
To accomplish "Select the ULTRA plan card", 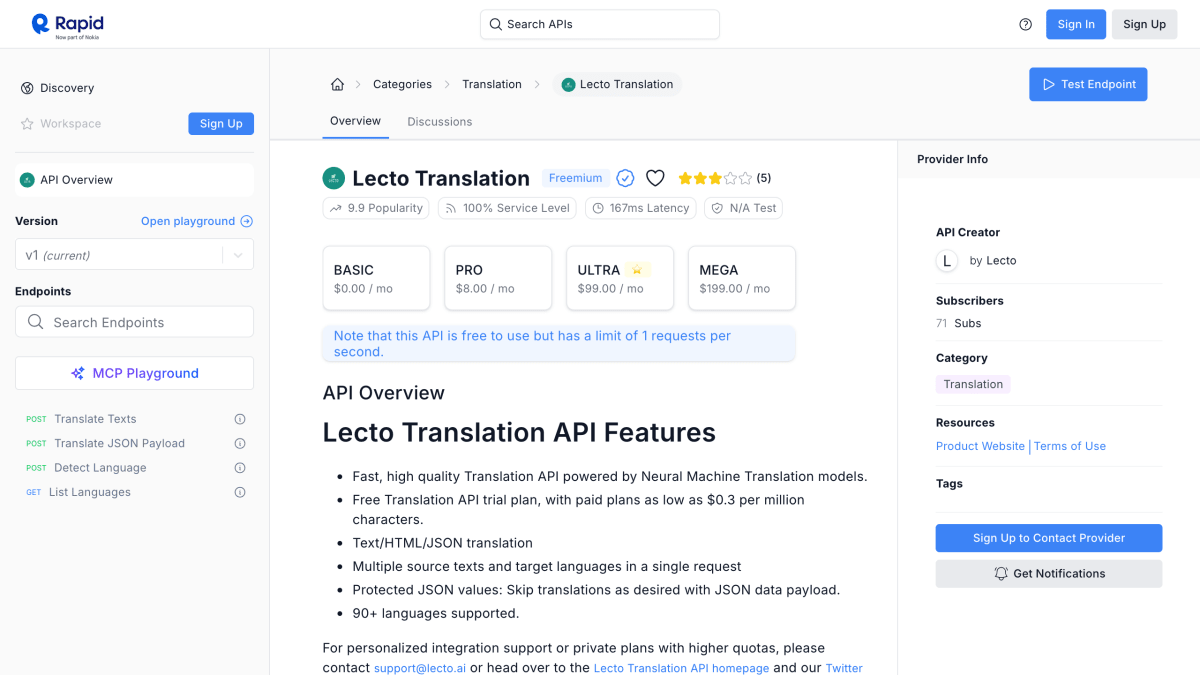I will click(620, 278).
